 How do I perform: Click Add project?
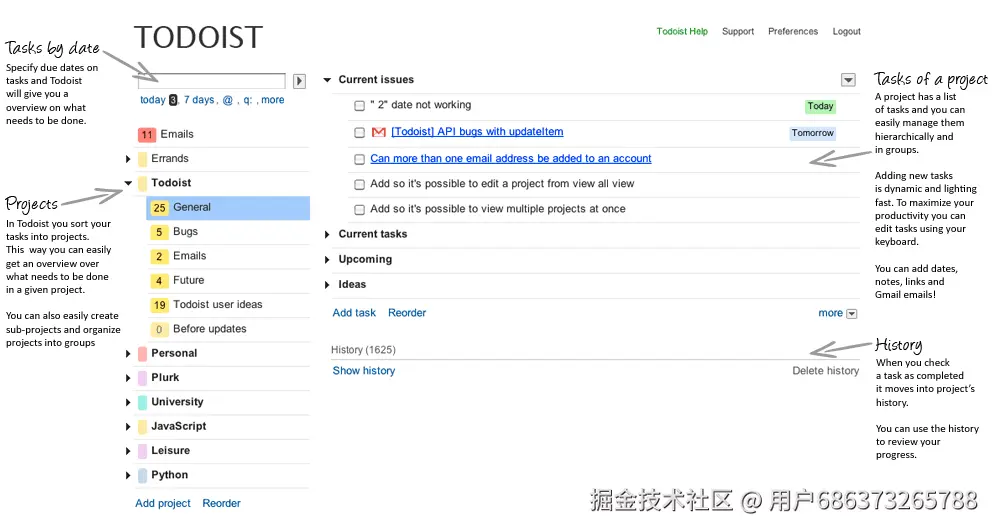click(x=162, y=503)
